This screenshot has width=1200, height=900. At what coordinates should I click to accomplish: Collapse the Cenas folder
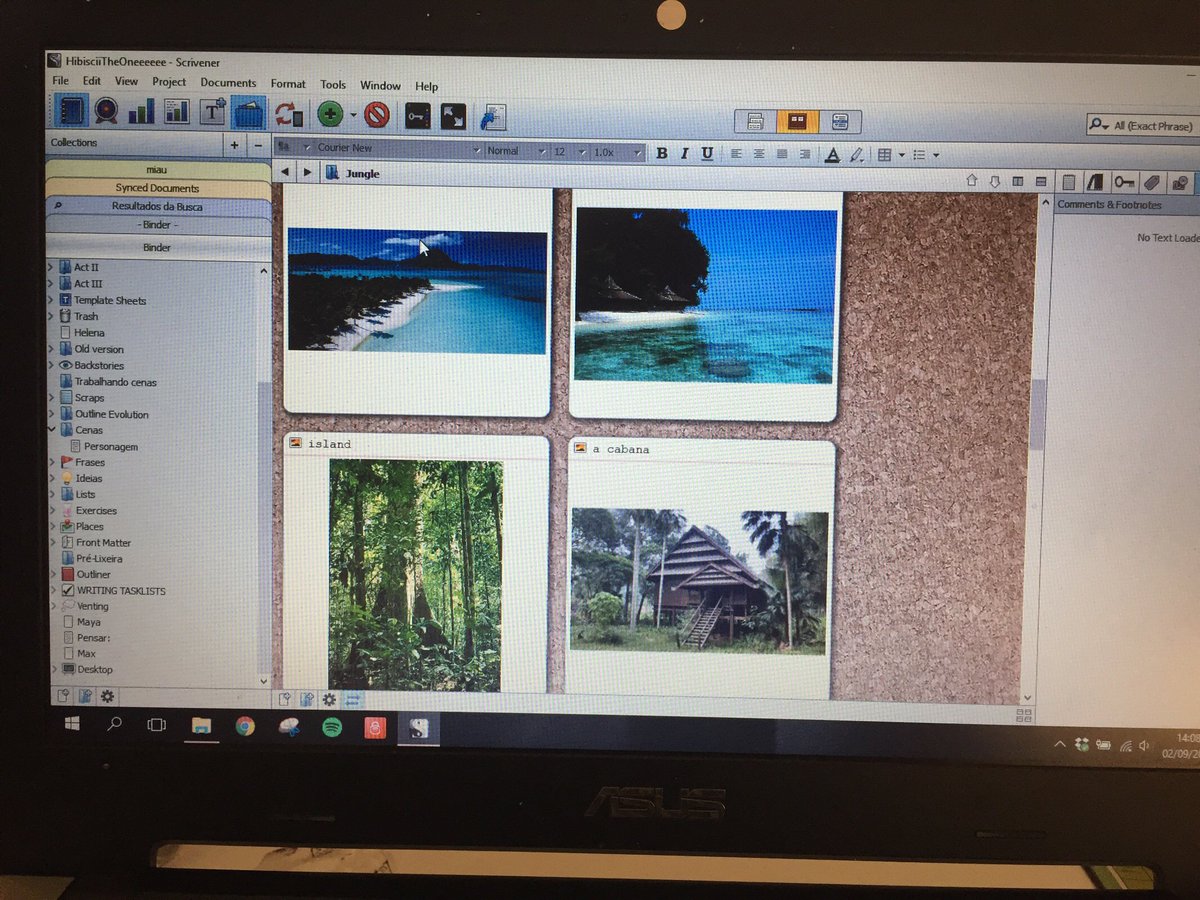(x=53, y=430)
